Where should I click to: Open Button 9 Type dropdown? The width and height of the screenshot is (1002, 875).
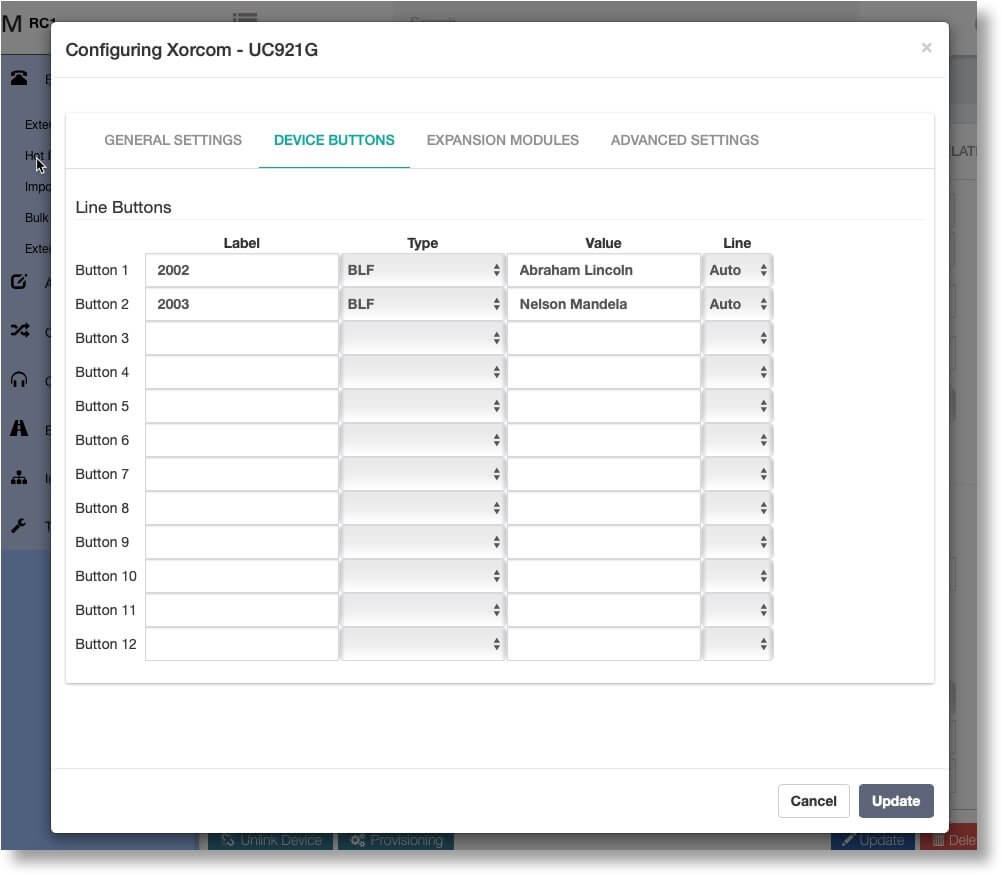tap(422, 542)
